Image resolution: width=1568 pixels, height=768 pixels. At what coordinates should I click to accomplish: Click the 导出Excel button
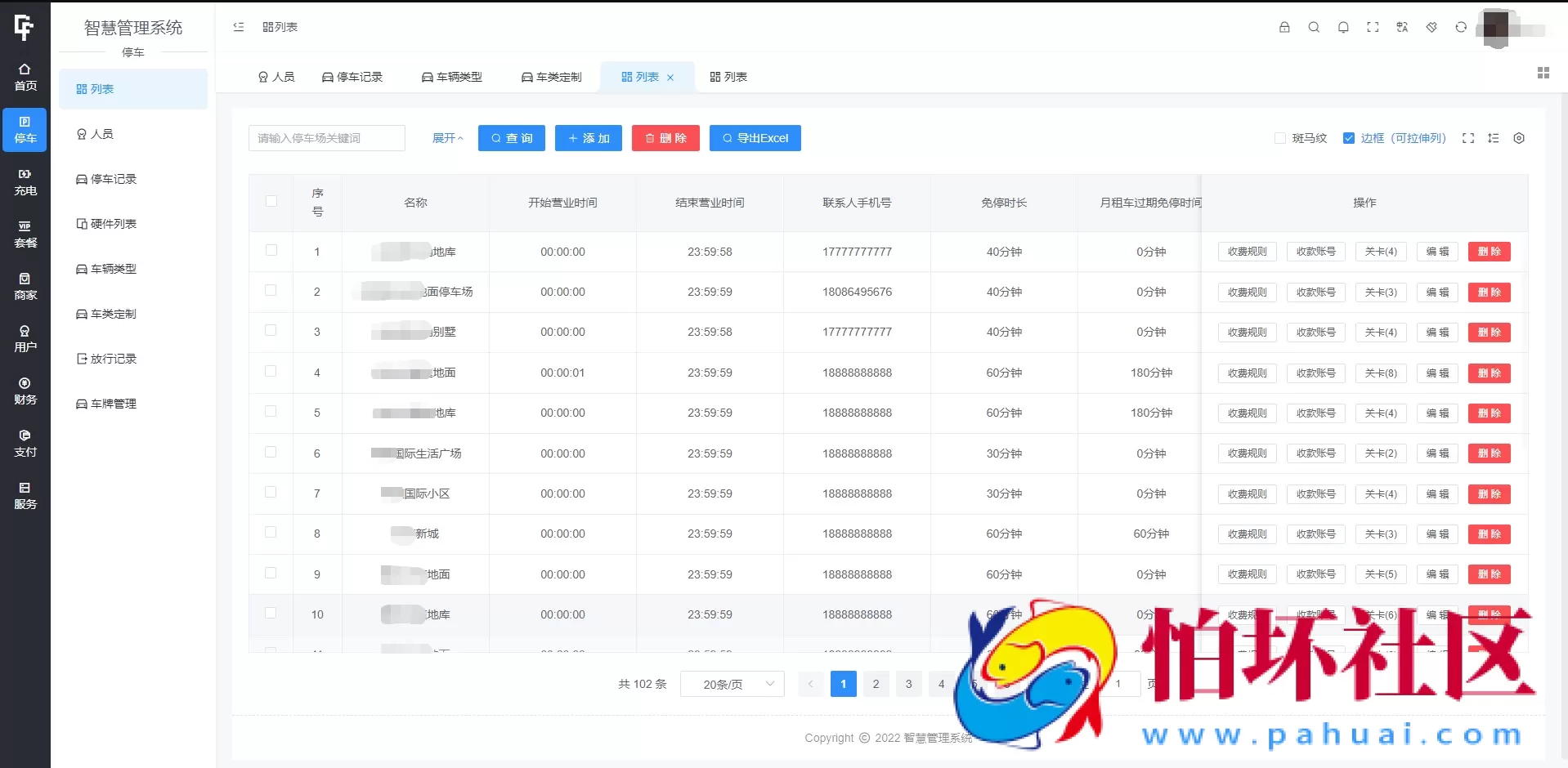pyautogui.click(x=755, y=138)
